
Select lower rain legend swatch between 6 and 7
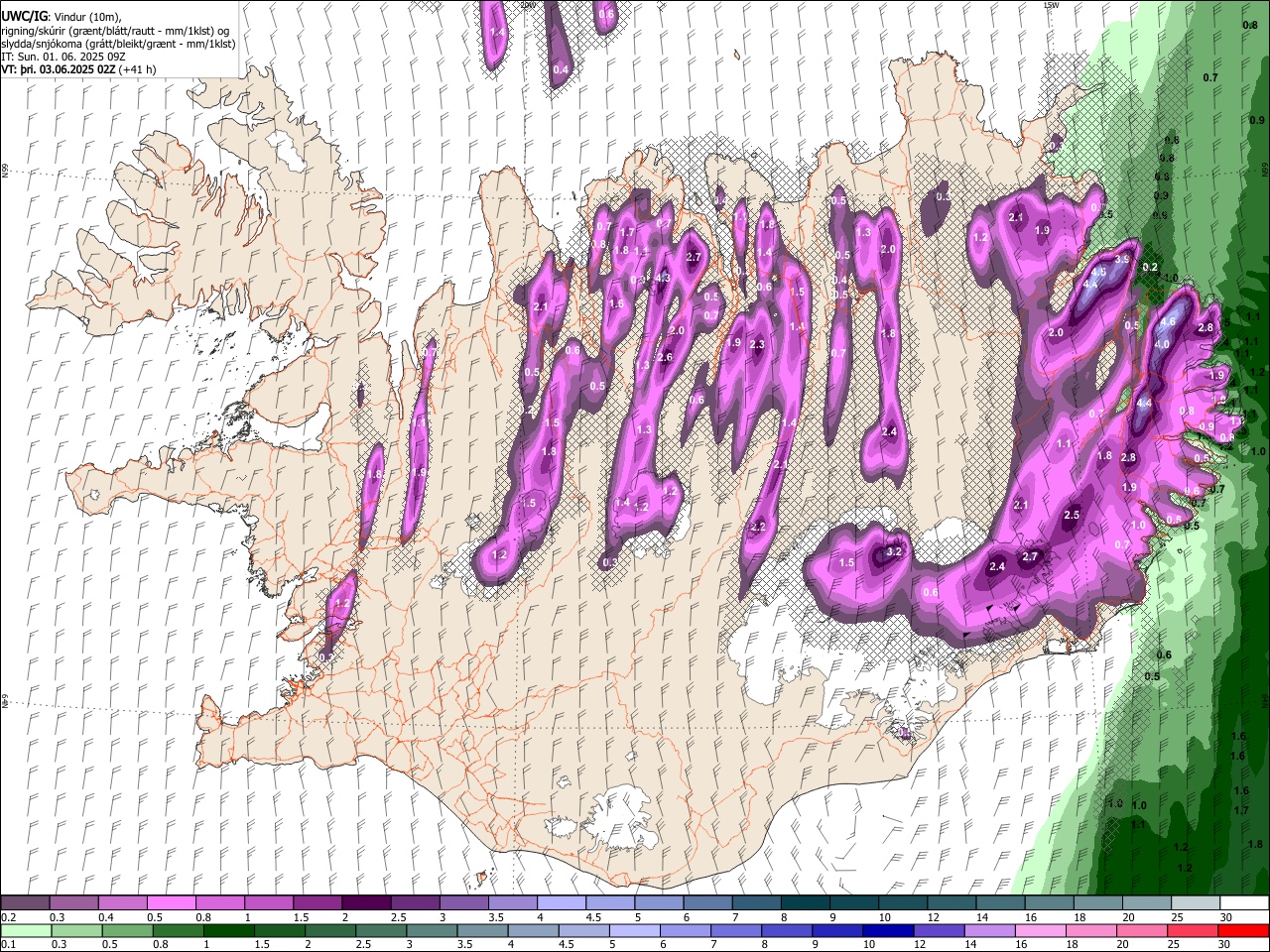click(x=685, y=931)
